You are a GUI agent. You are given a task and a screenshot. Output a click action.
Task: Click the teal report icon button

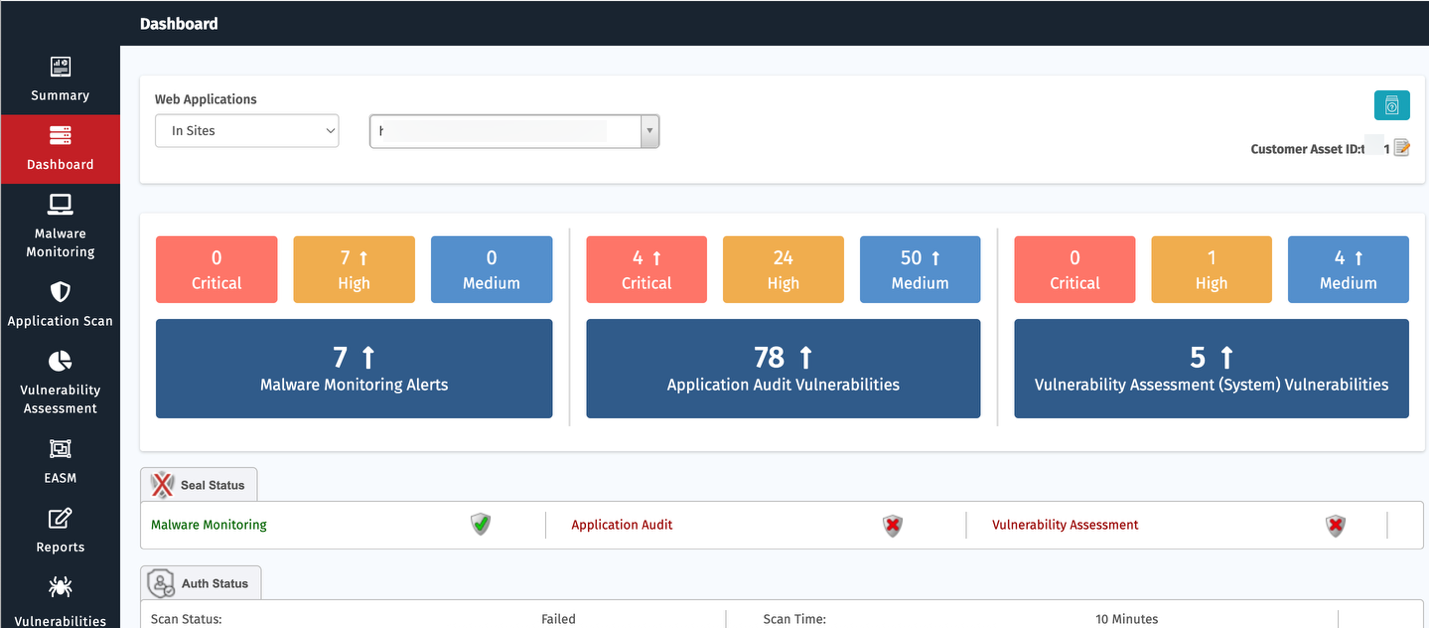point(1391,105)
